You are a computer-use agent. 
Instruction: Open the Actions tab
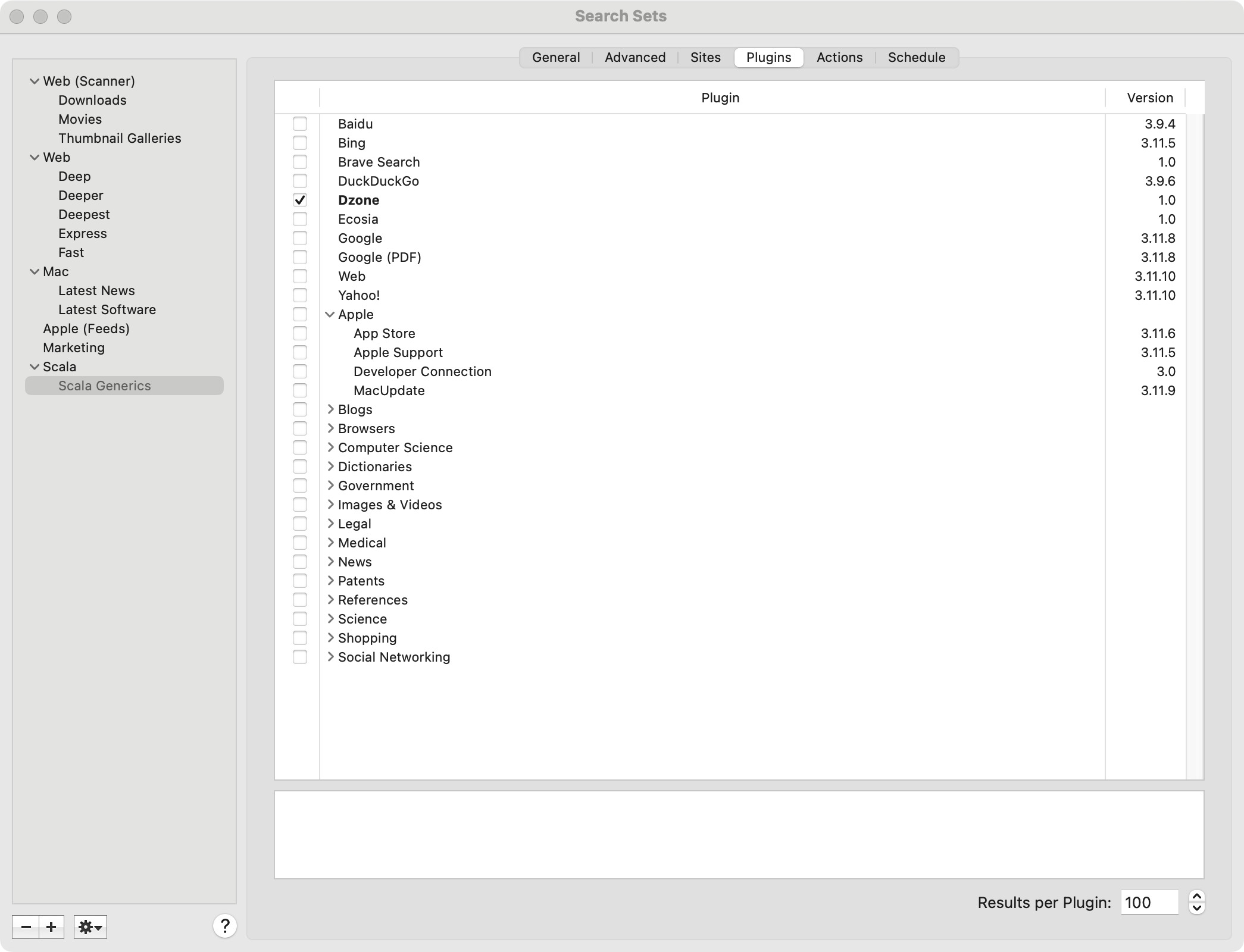[839, 58]
